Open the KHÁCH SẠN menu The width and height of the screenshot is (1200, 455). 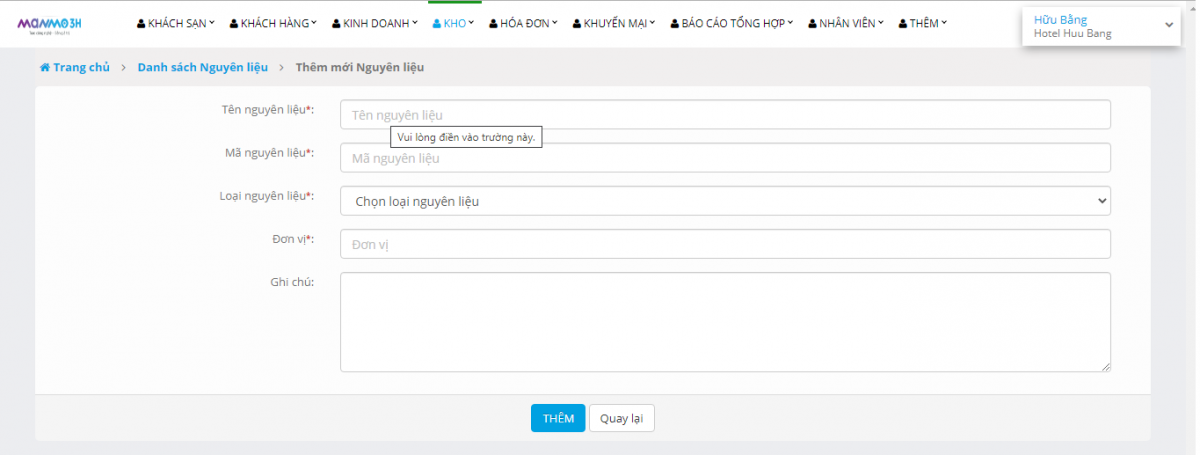176,23
